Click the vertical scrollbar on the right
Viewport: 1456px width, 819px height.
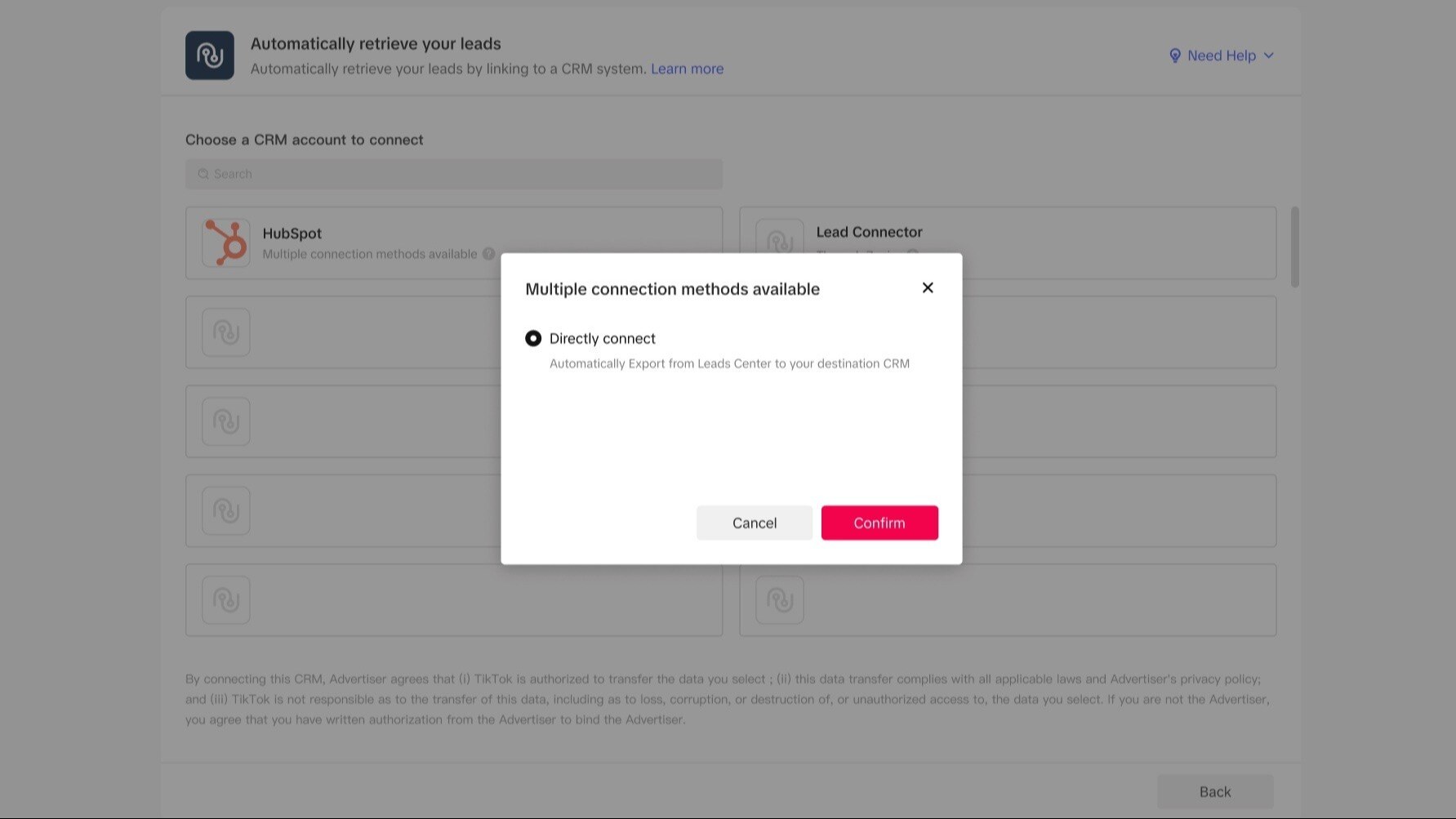tap(1295, 245)
